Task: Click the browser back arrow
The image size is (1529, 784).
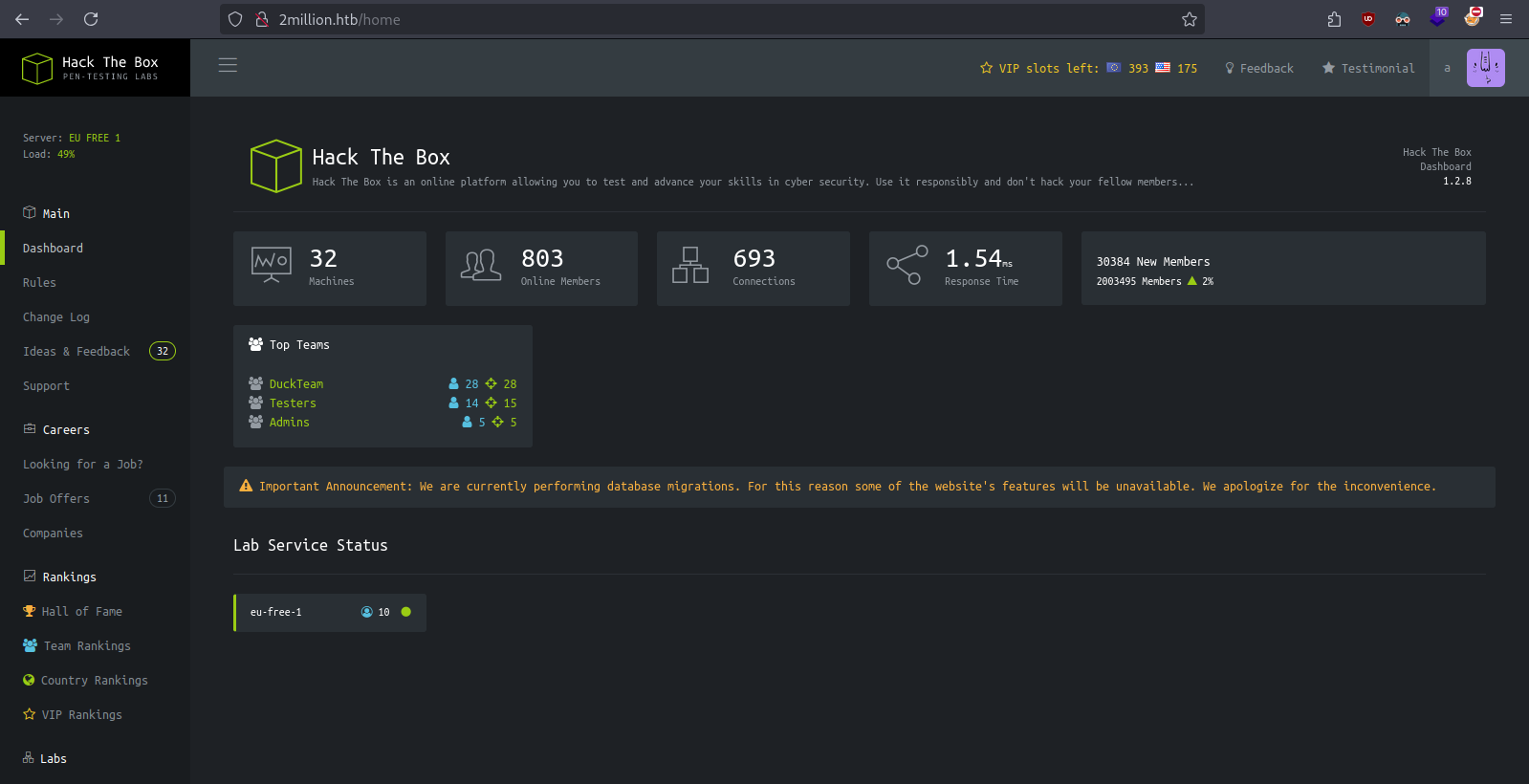Action: click(22, 19)
